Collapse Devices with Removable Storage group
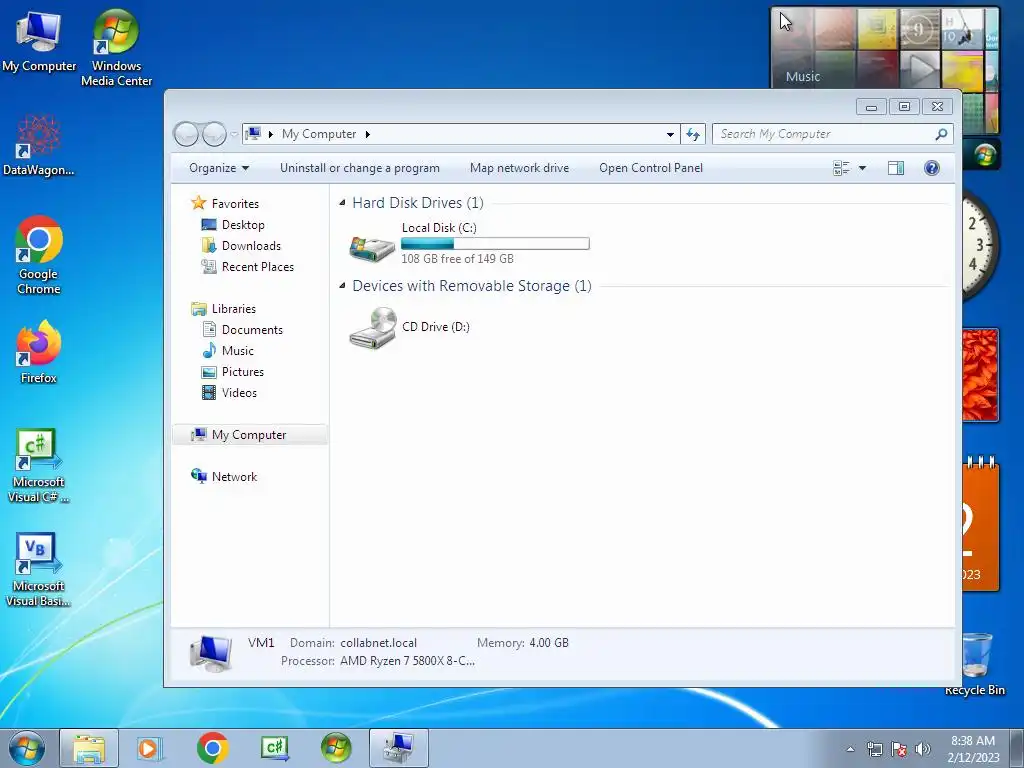Image resolution: width=1024 pixels, height=768 pixels. pyautogui.click(x=342, y=286)
